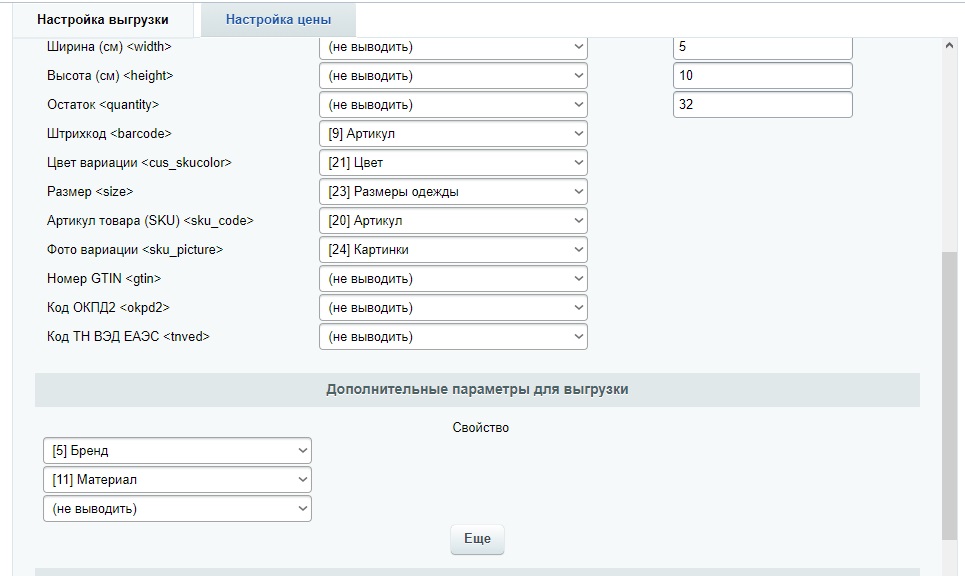
Task: Click the quantity default value field containing 32
Action: [x=762, y=105]
